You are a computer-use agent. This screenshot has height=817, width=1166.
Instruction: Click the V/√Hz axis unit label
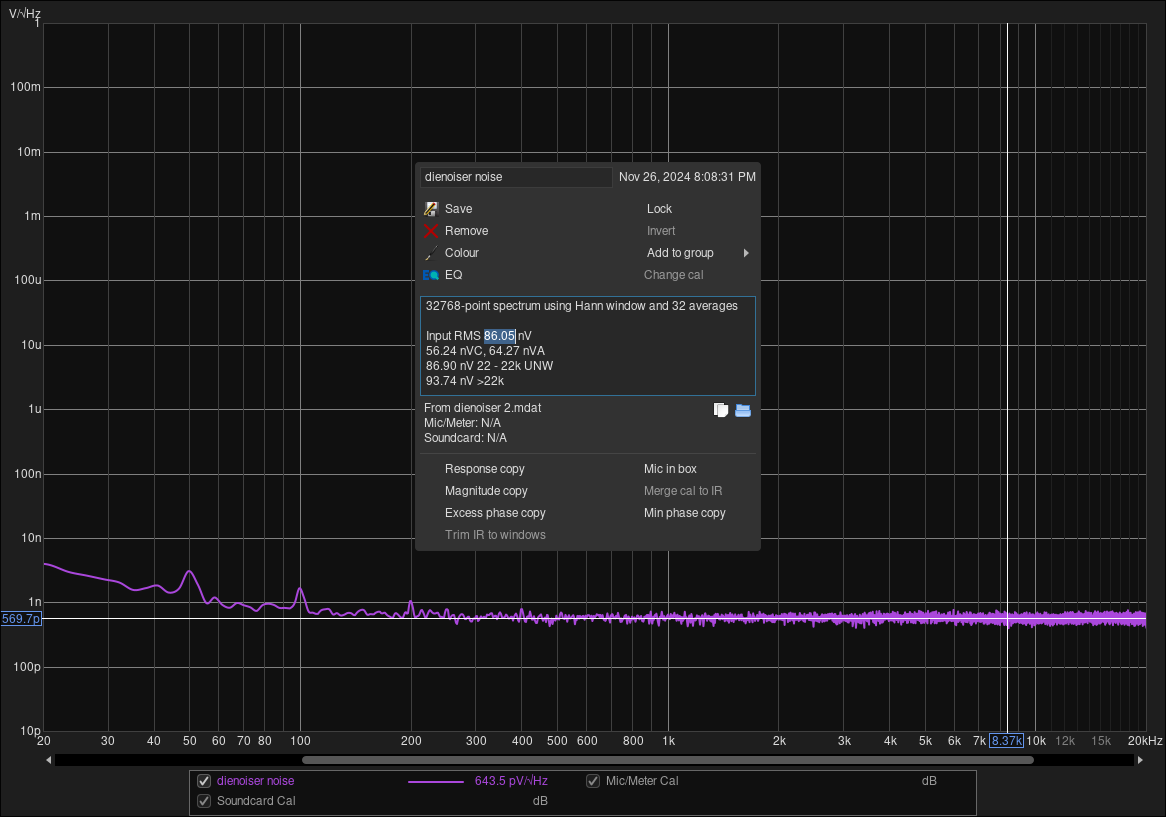pyautogui.click(x=25, y=13)
